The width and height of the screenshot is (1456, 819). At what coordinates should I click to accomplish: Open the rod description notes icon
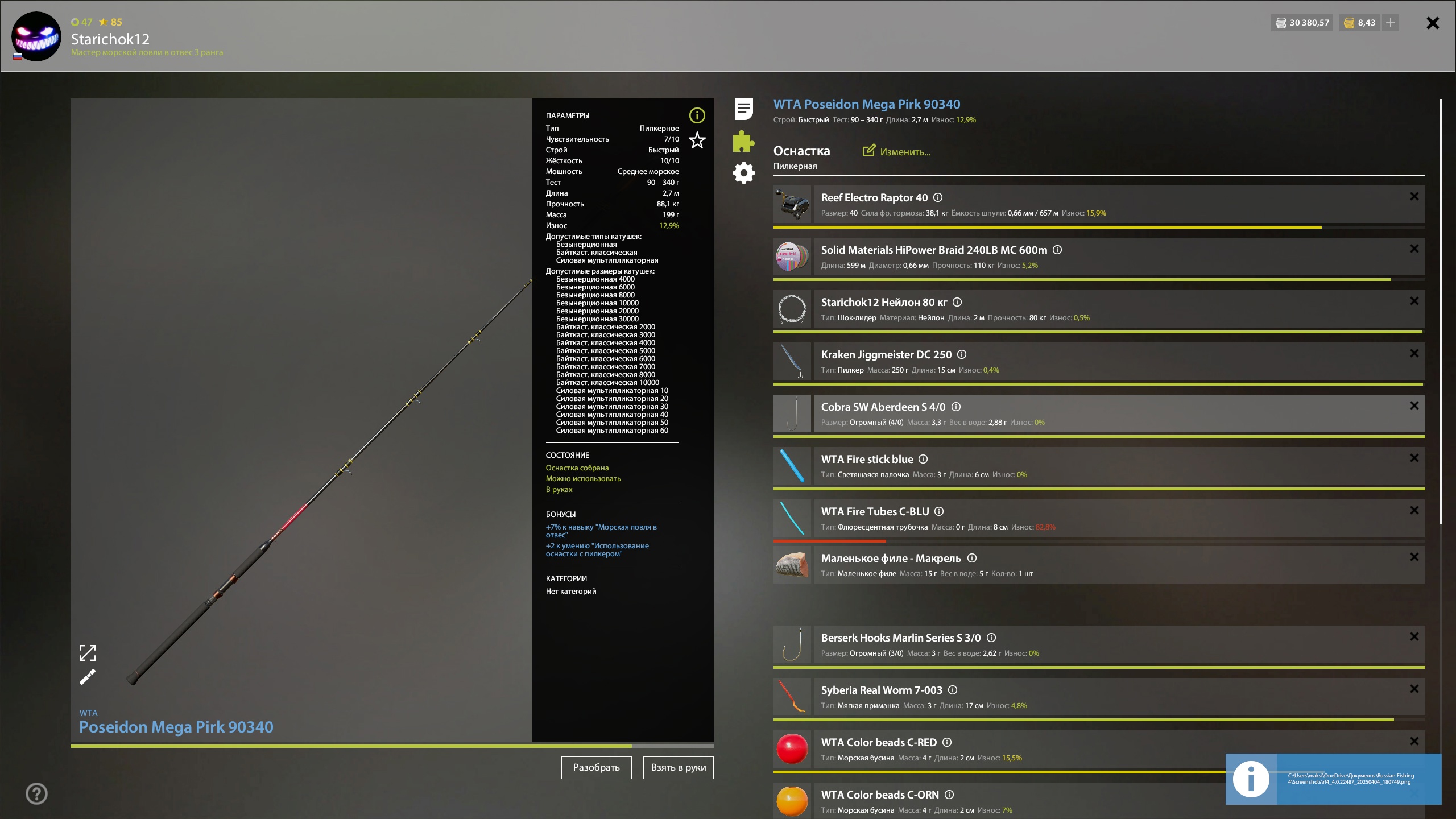pos(743,109)
